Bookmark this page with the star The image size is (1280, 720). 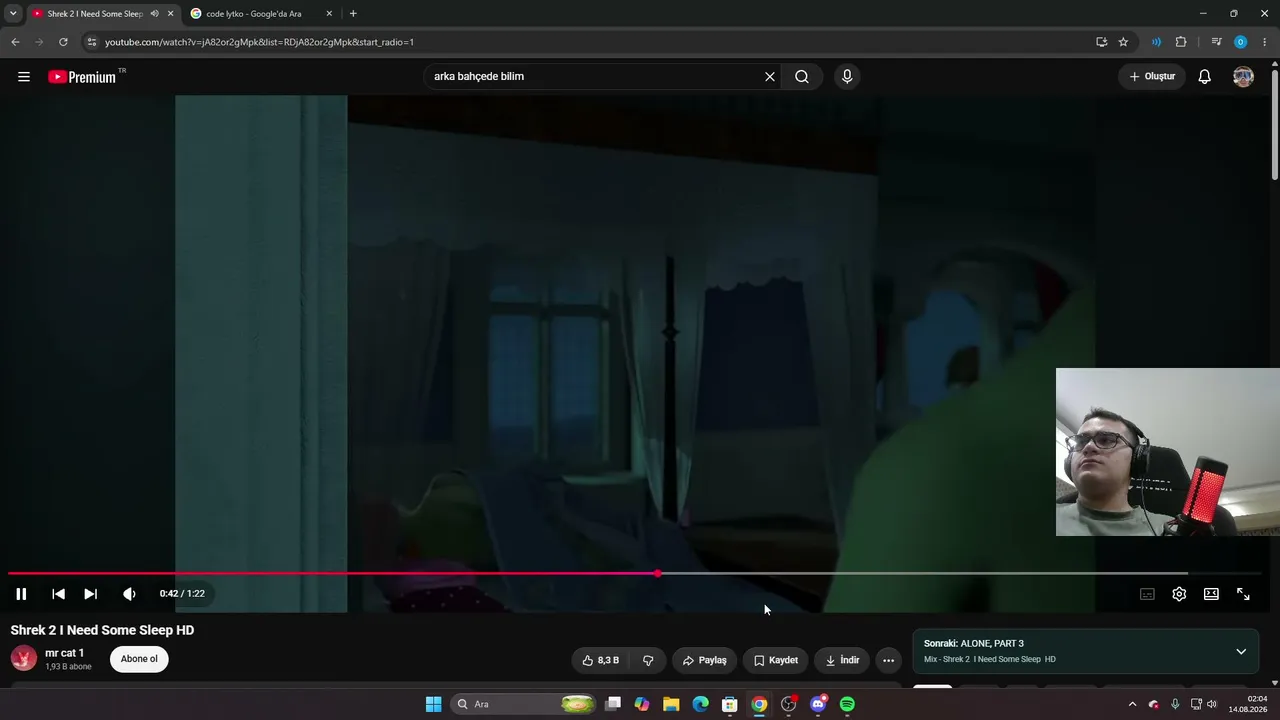[x=1123, y=42]
